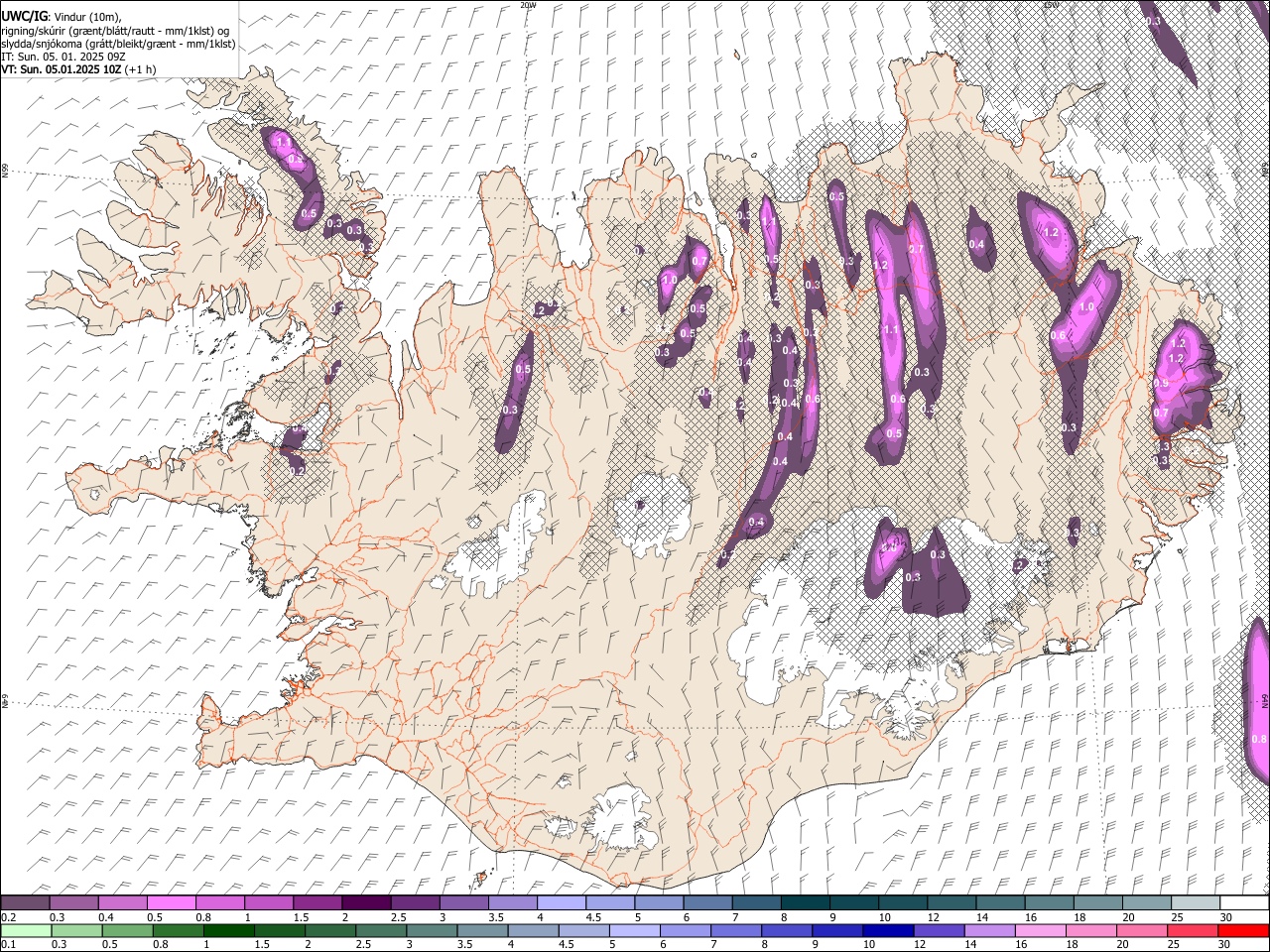Select the bottom-row blue swatch starting at 8

point(787,930)
